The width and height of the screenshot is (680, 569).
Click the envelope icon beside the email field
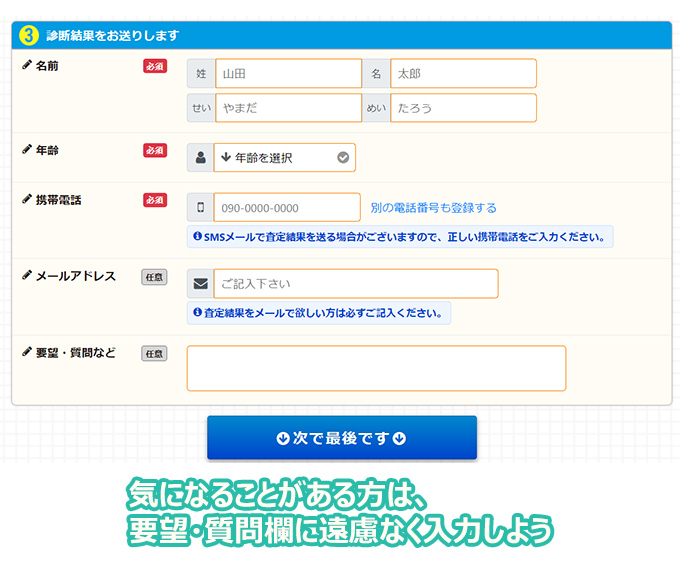click(200, 284)
